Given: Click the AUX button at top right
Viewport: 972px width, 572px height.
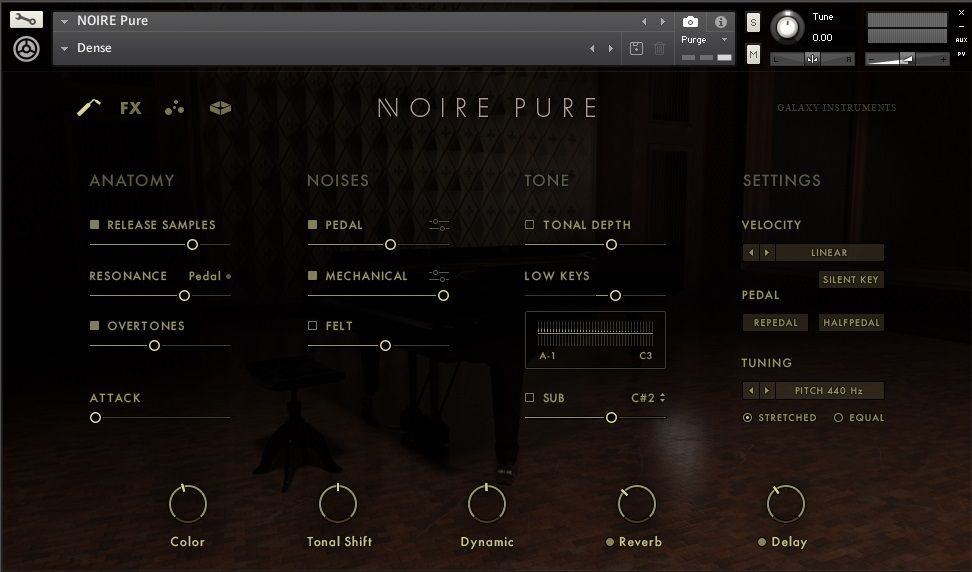Looking at the screenshot, I should pos(961,40).
